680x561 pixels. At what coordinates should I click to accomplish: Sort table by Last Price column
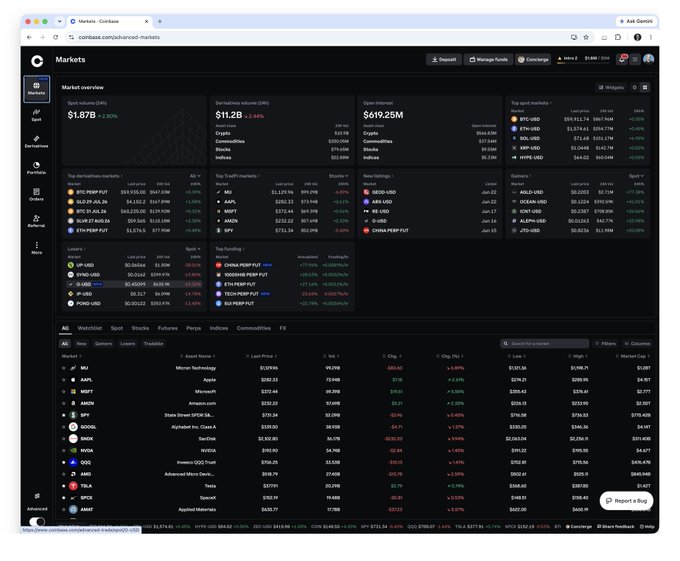click(262, 356)
